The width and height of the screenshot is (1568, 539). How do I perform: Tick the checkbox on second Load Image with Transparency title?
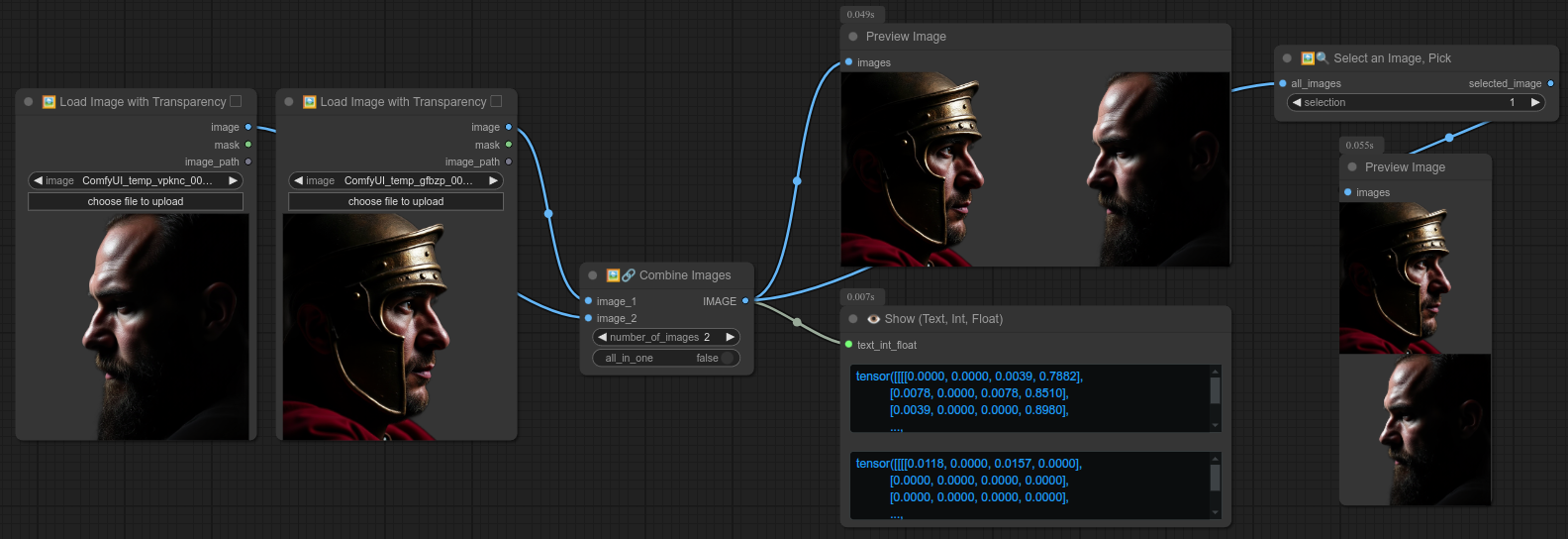496,101
